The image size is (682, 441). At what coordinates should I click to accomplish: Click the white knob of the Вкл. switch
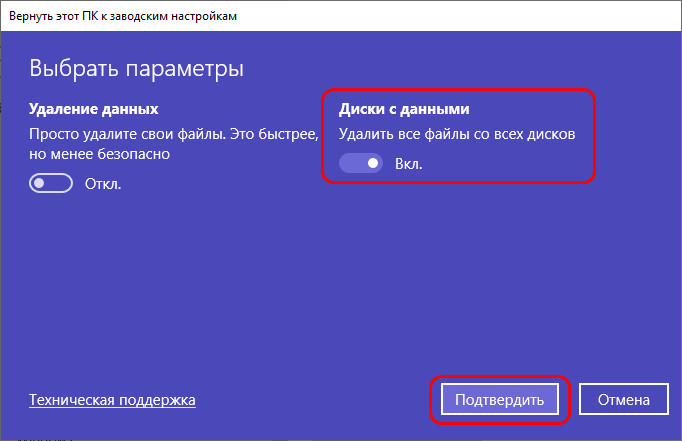tap(372, 163)
